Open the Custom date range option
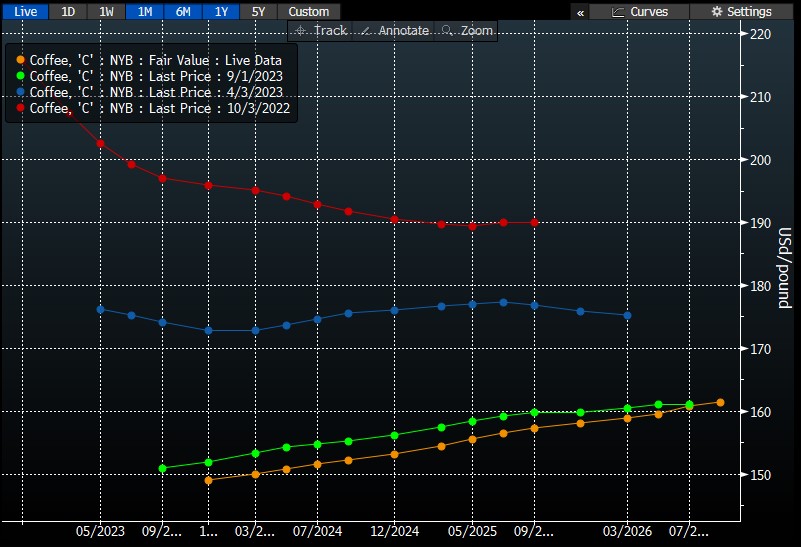This screenshot has width=801, height=547. [x=308, y=11]
